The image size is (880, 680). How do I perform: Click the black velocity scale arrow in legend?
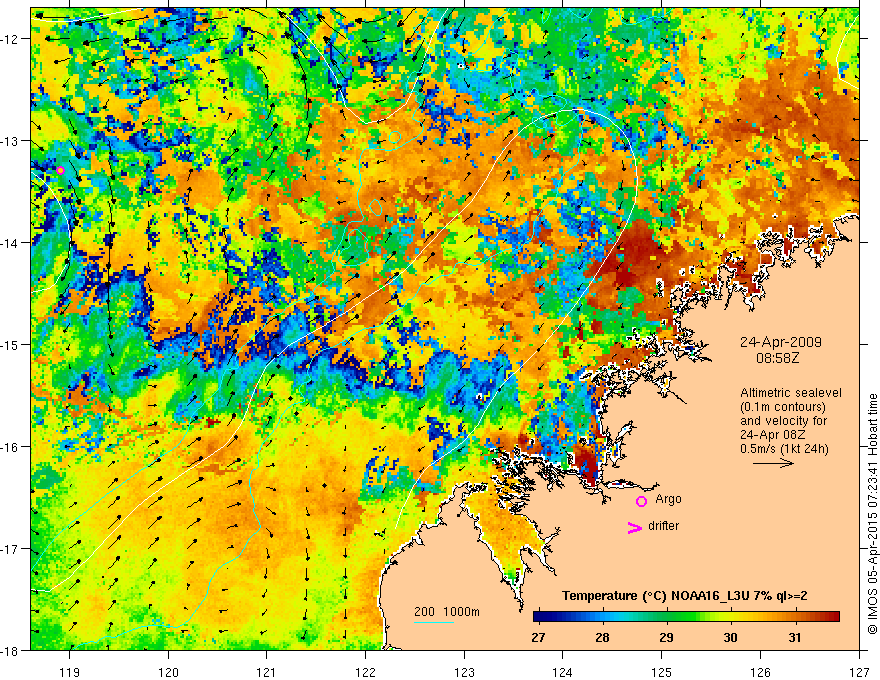(x=773, y=463)
